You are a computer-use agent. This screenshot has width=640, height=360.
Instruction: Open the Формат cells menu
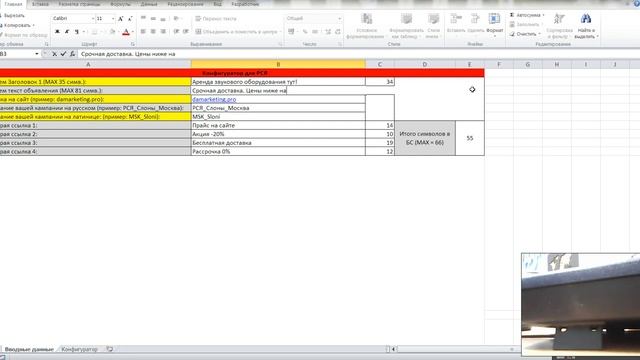pyautogui.click(x=494, y=25)
